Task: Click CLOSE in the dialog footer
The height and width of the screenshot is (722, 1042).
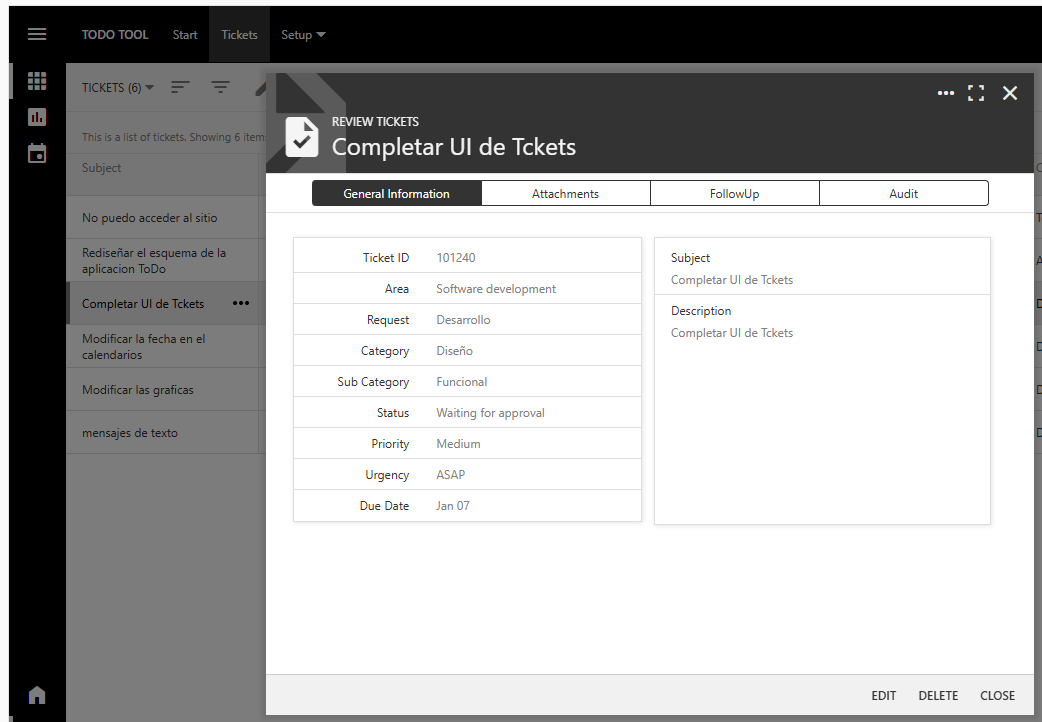Action: point(997,696)
